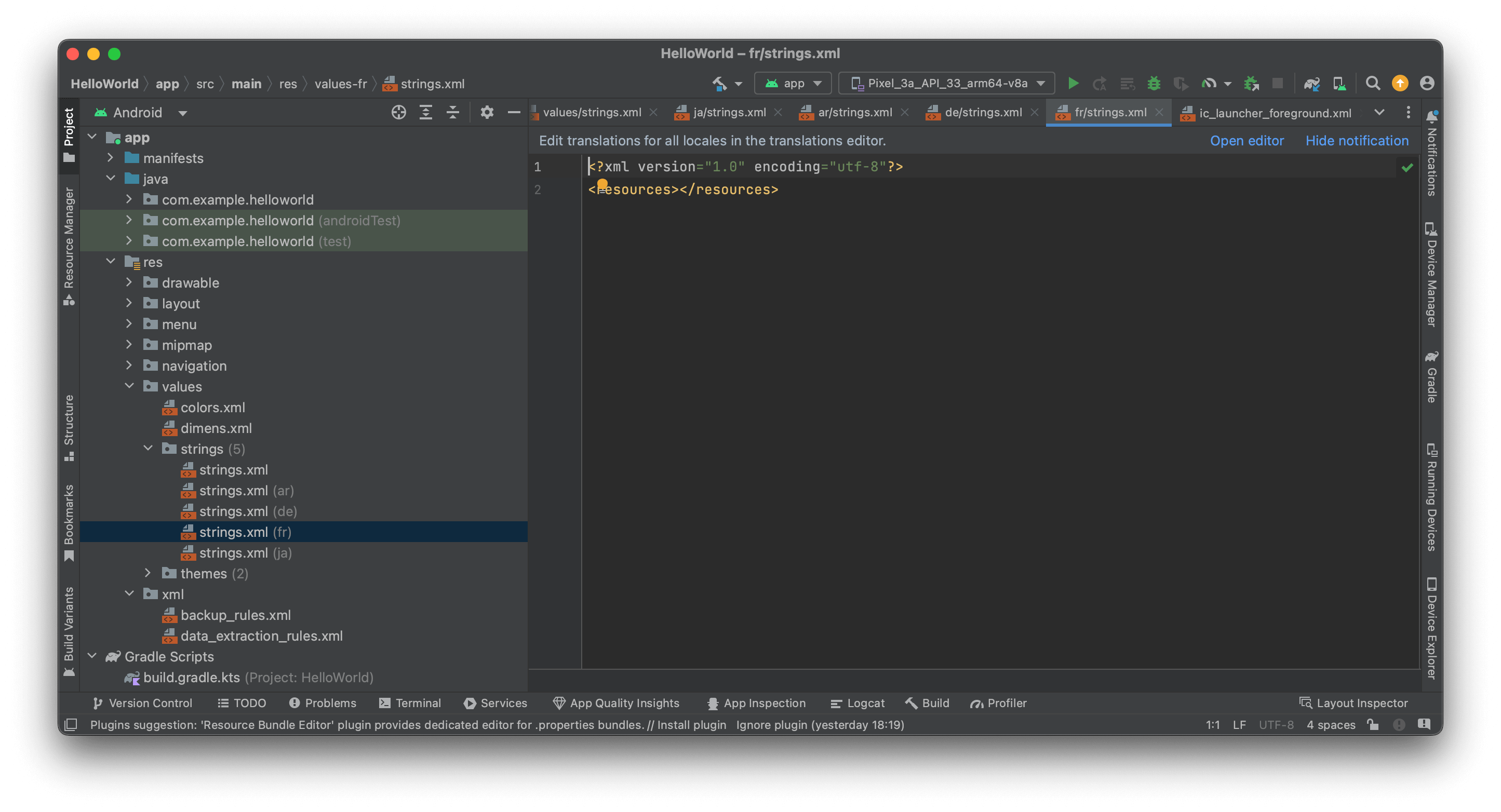Image resolution: width=1501 pixels, height=812 pixels.
Task: Open the Pixel_3a_API_33 device dropdown
Action: 946,83
